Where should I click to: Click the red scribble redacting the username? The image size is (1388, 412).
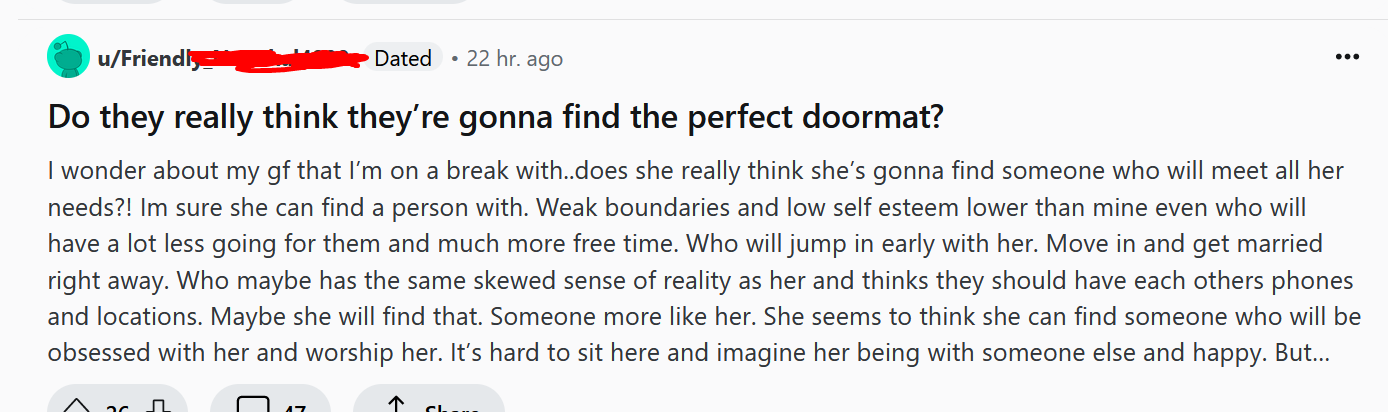[280, 57]
